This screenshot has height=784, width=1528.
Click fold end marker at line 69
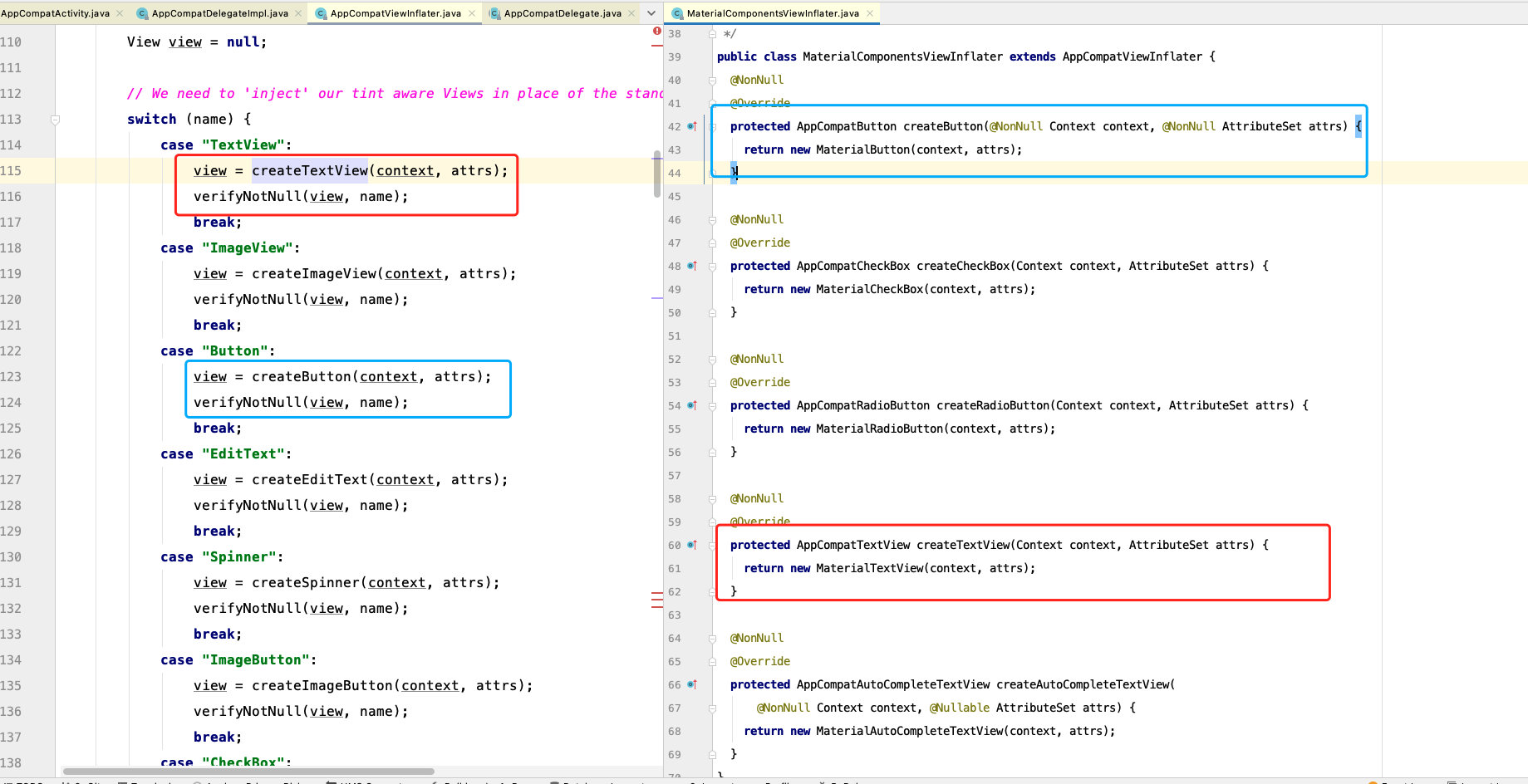coord(712,755)
